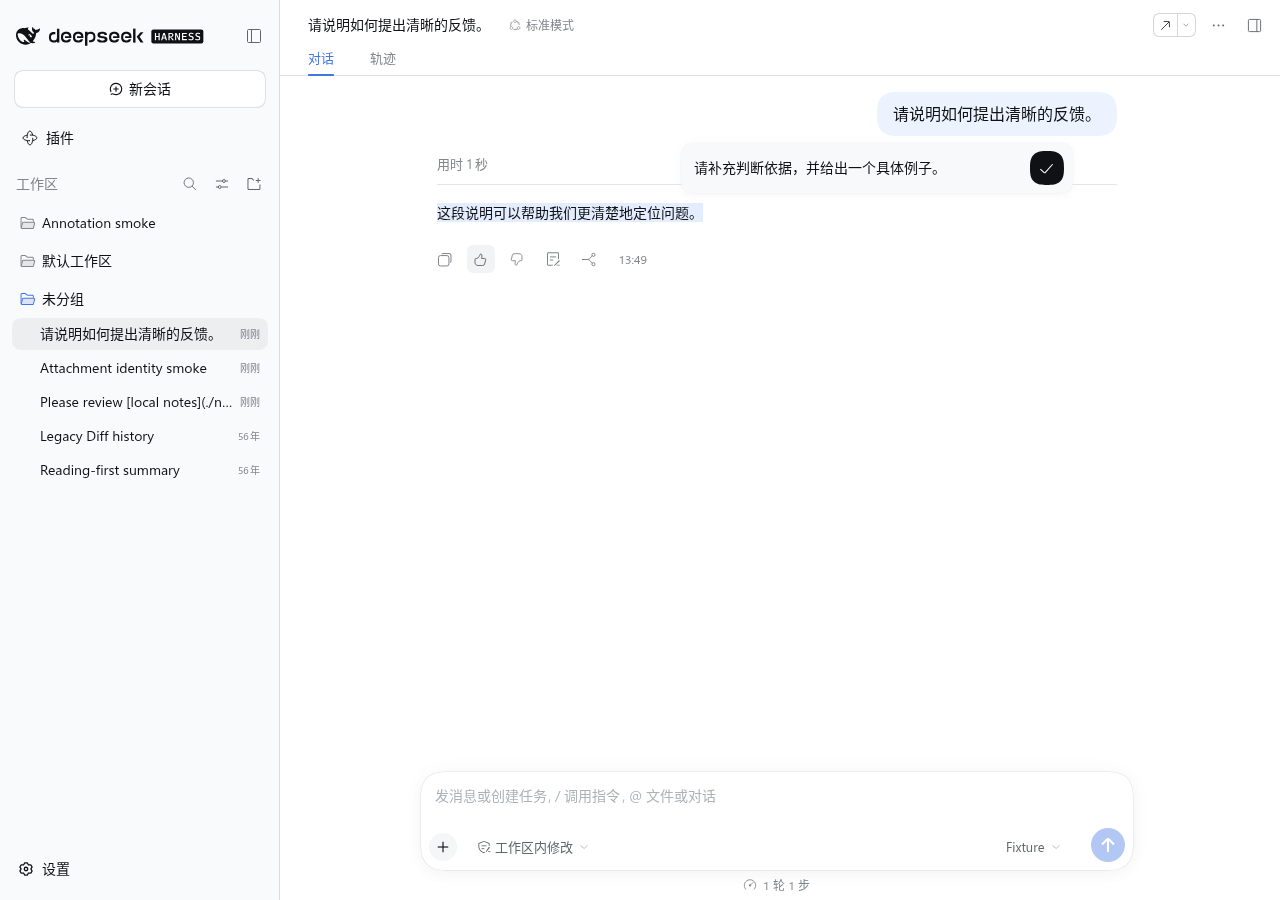The image size is (1280, 900).
Task: Start a new conversation with 新会话
Action: 140,89
